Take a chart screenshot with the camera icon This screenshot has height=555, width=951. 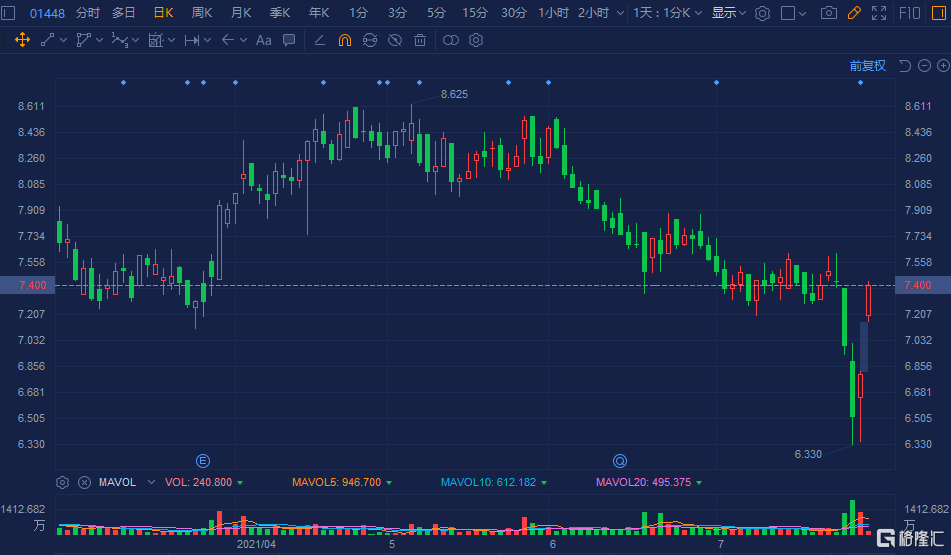pyautogui.click(x=829, y=13)
